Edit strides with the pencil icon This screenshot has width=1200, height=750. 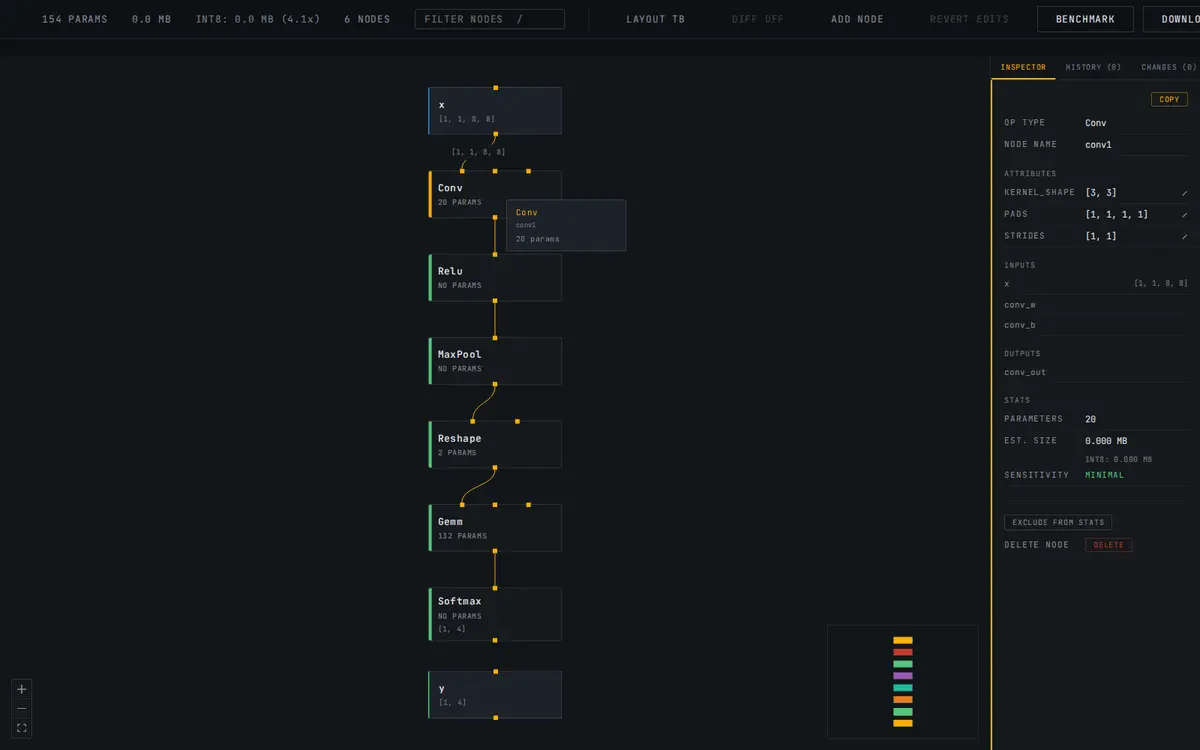point(1185,237)
